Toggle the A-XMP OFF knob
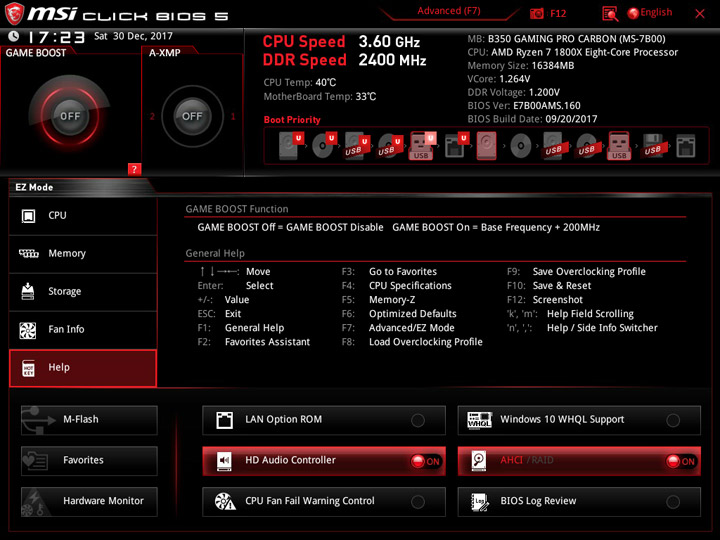The width and height of the screenshot is (720, 540). (192, 116)
